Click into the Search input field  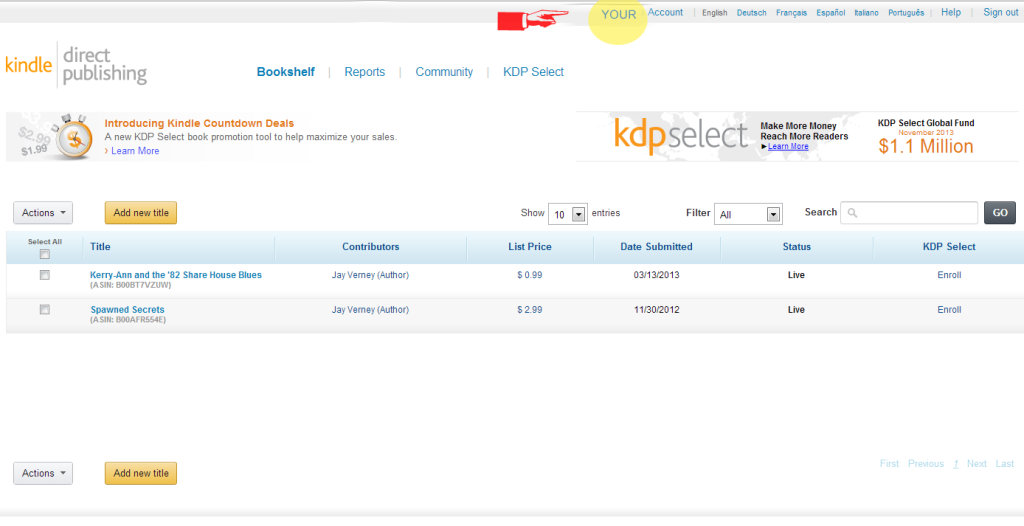(x=909, y=213)
